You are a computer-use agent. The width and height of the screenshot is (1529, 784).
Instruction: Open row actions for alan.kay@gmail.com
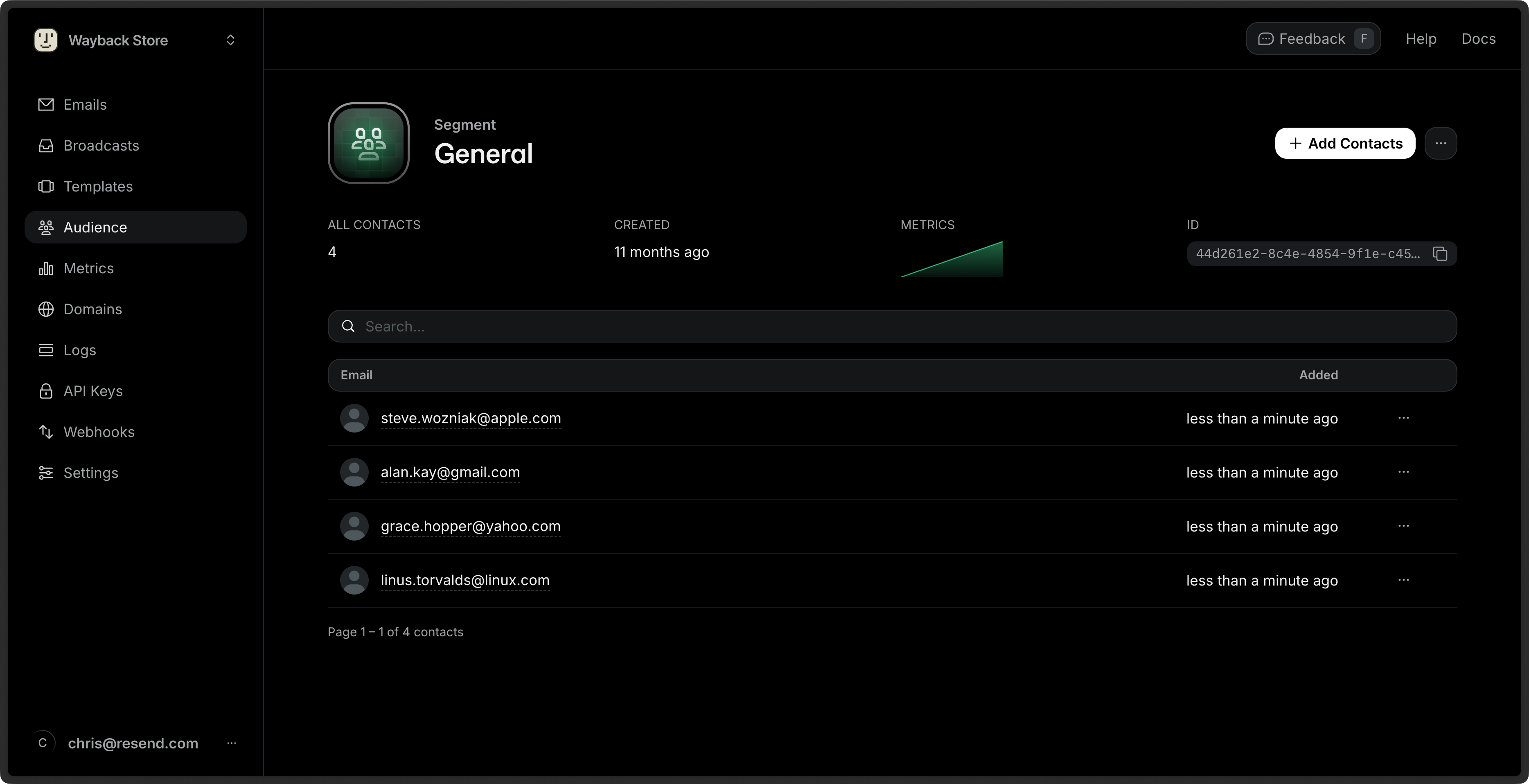point(1403,473)
